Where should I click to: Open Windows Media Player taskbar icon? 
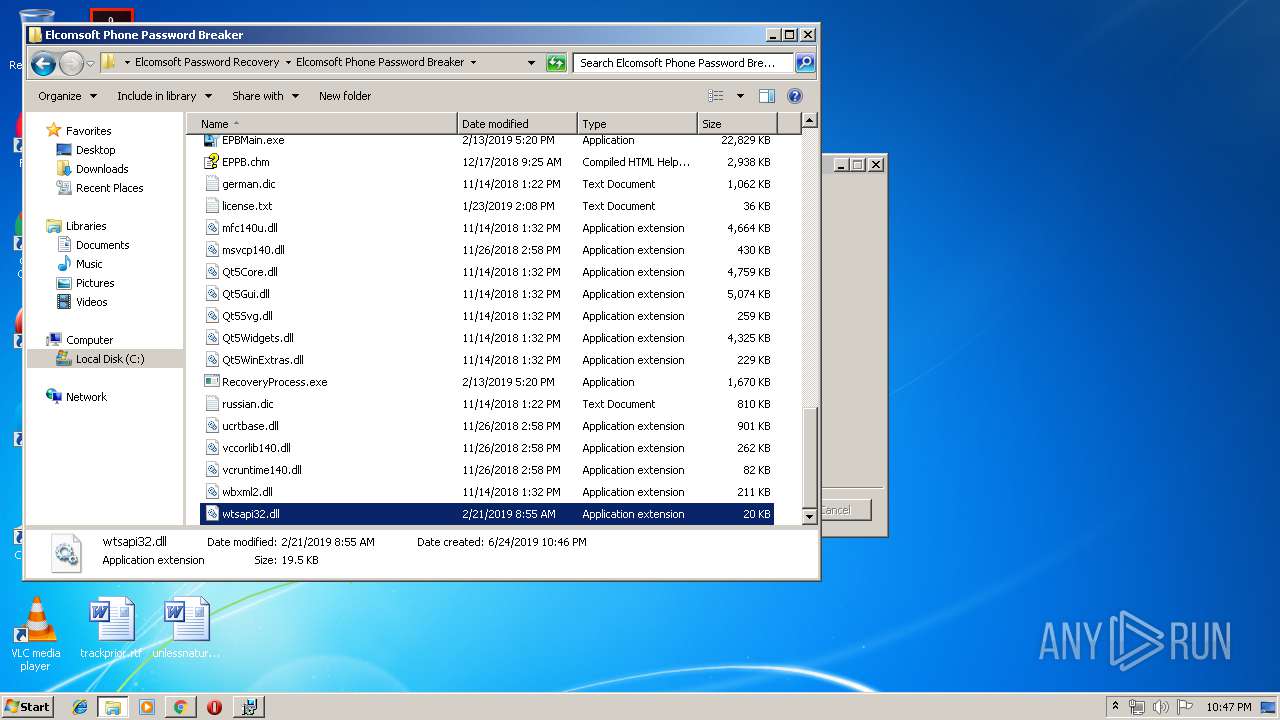(147, 707)
